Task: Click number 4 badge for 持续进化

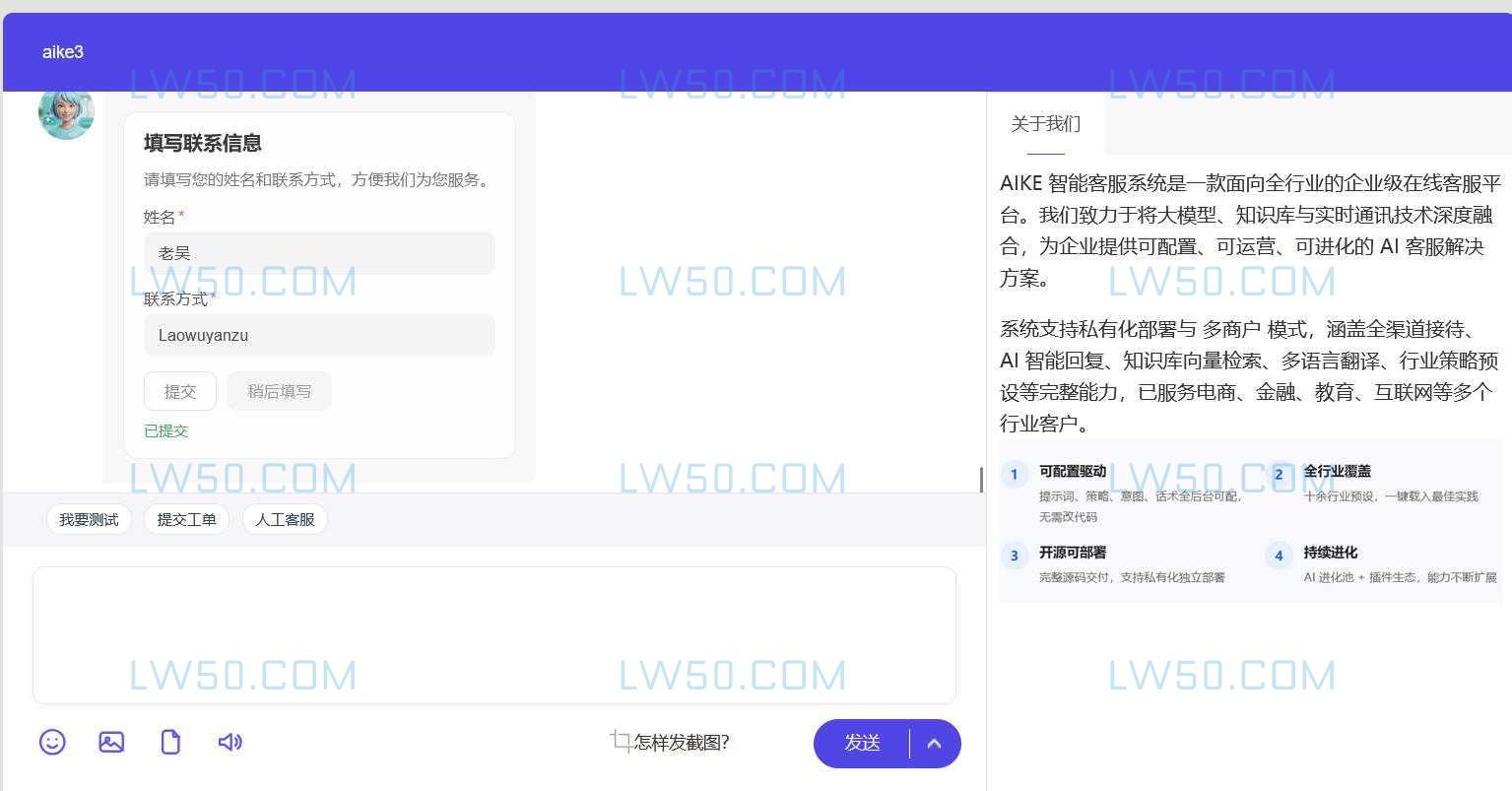Action: [1279, 556]
